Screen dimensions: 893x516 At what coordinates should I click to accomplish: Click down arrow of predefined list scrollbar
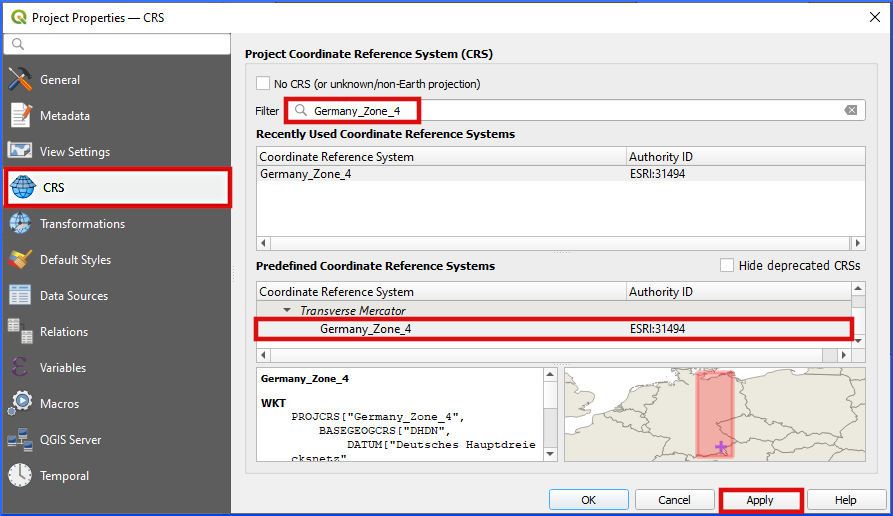858,341
